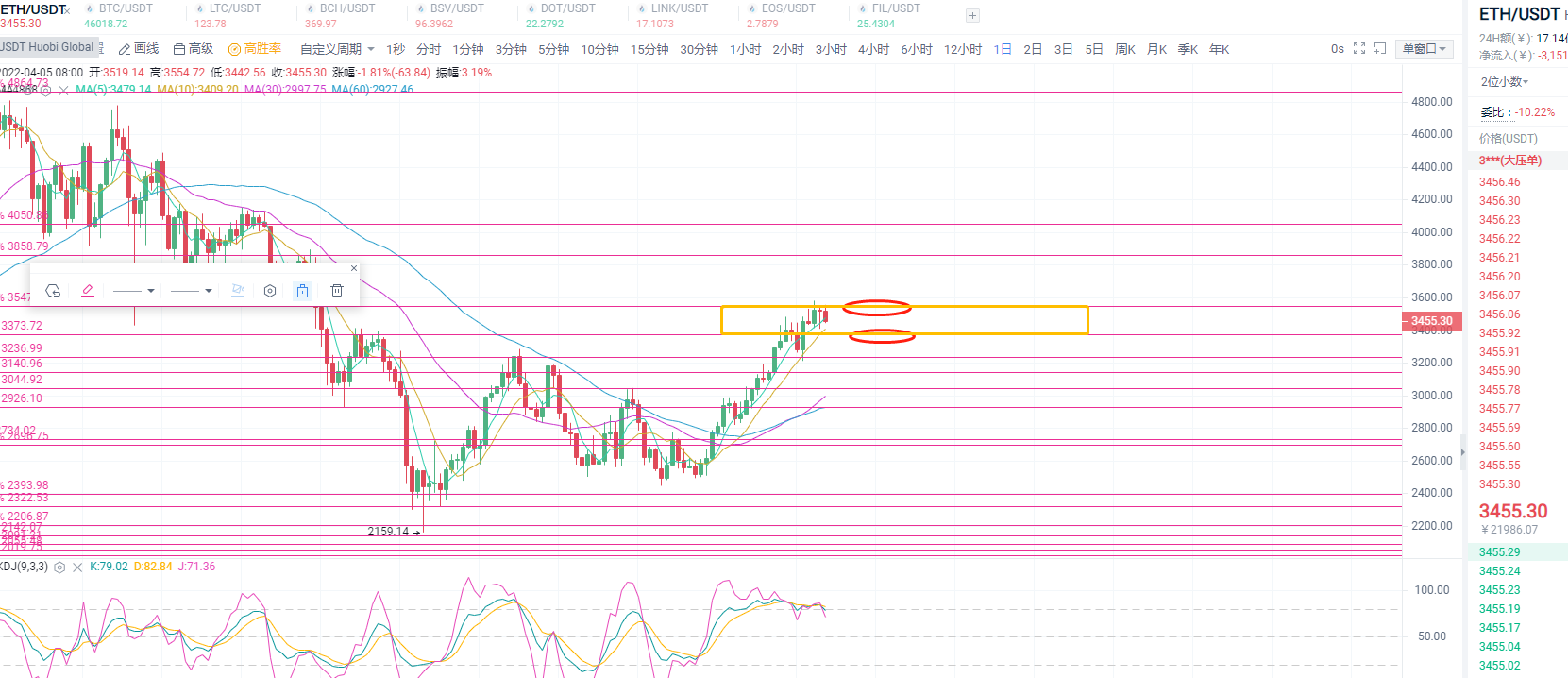Switch to the 分时 timeframe

[x=429, y=49]
